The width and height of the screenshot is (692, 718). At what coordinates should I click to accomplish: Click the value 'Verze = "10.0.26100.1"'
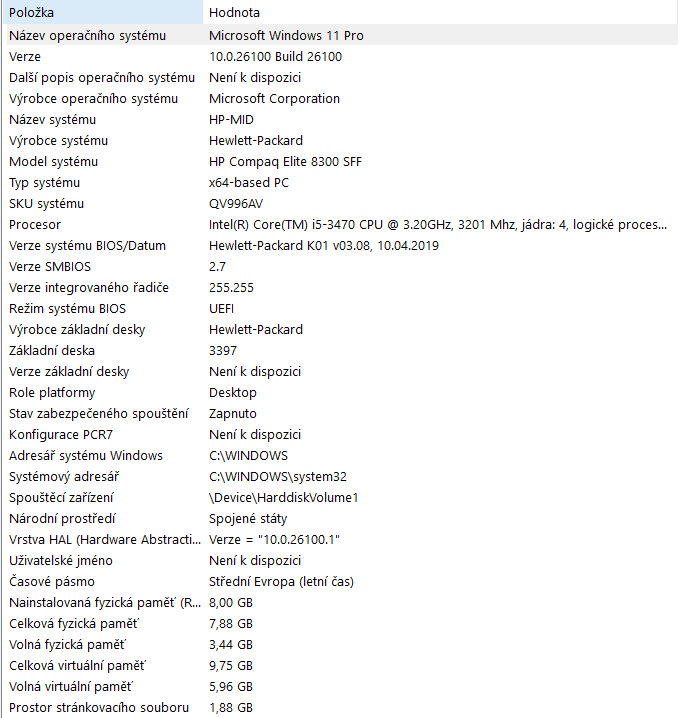274,540
